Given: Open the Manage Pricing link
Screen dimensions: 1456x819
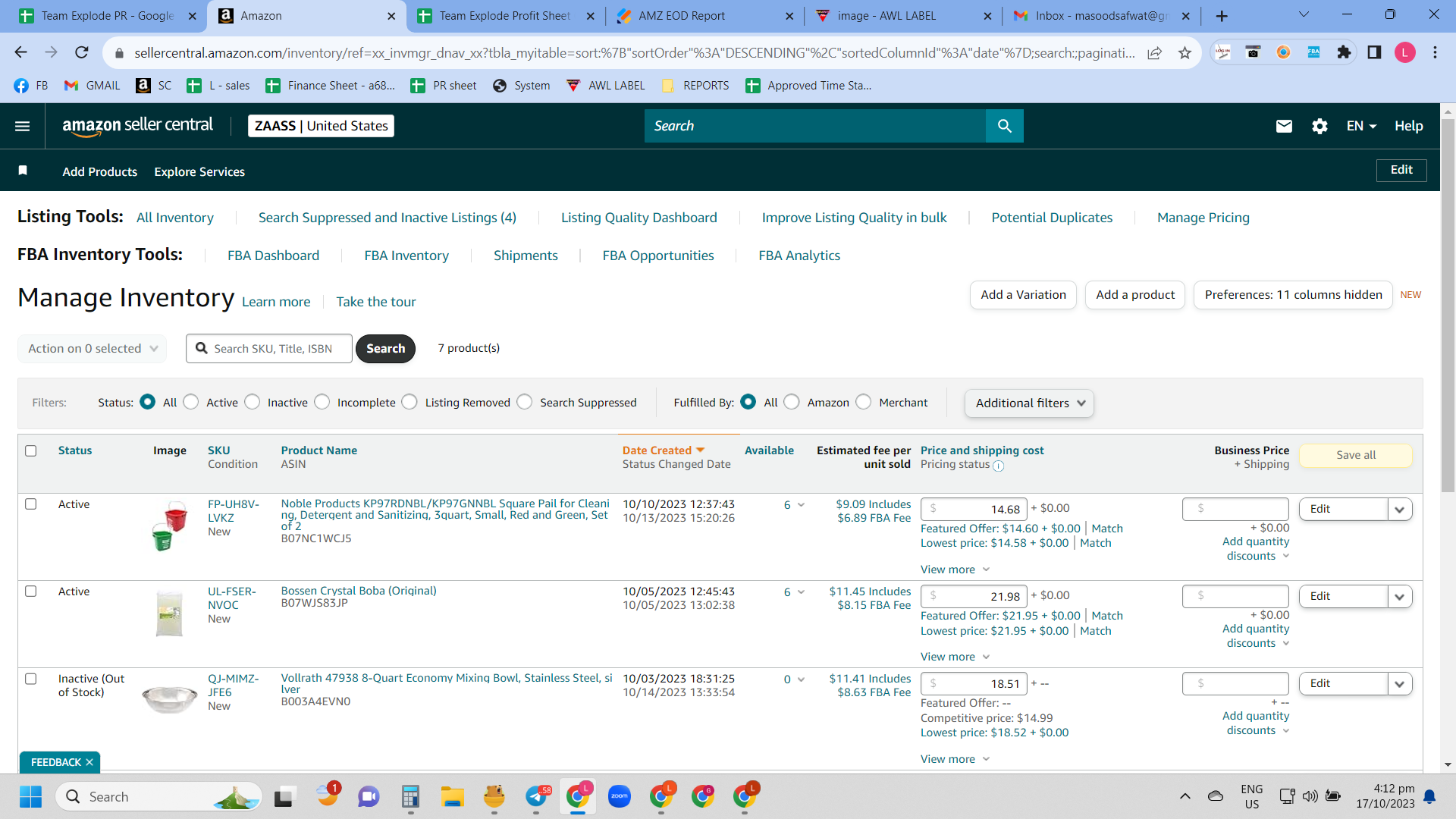Looking at the screenshot, I should tap(1203, 218).
